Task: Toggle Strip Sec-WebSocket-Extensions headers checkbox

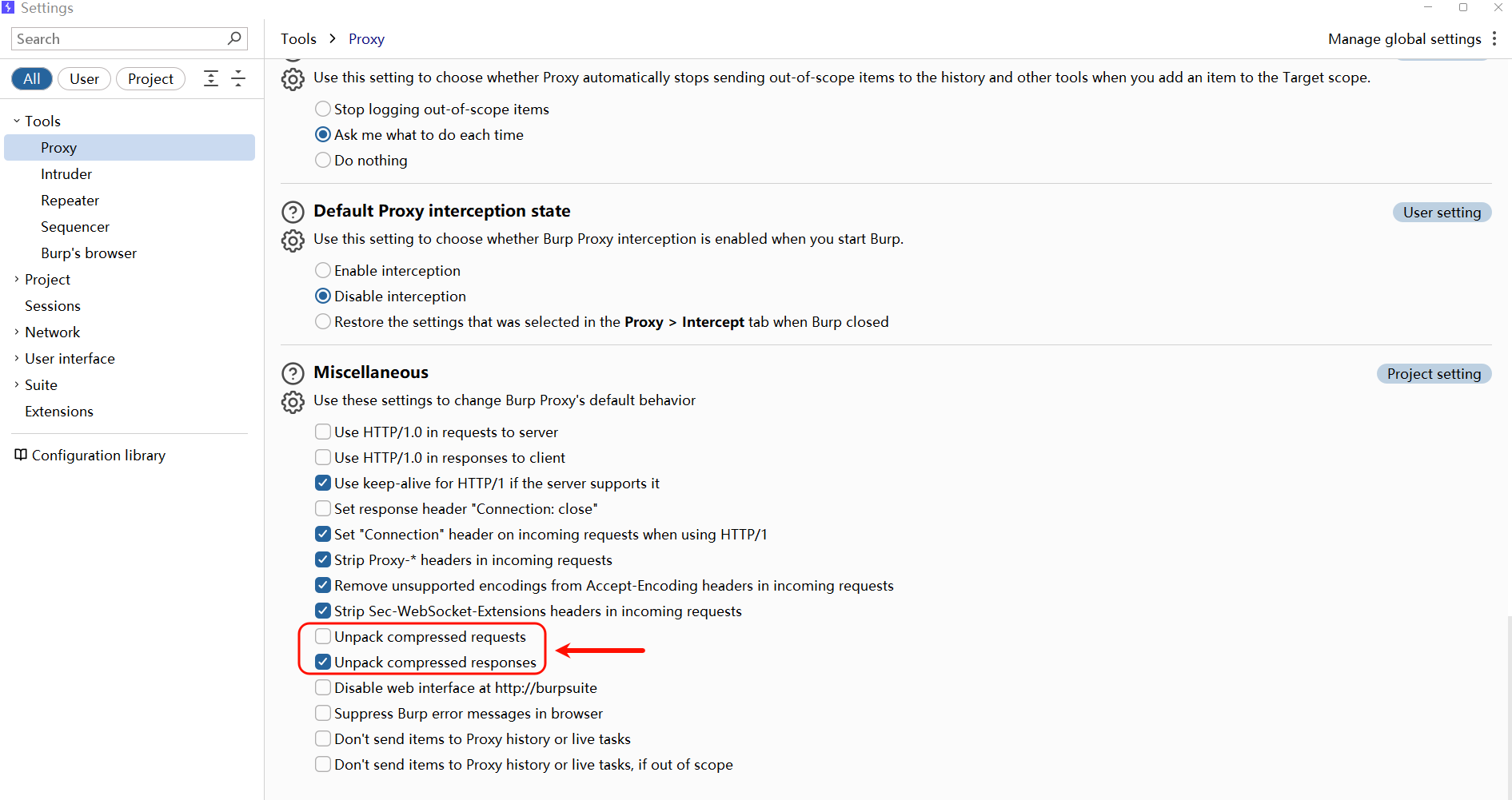Action: coord(323,611)
